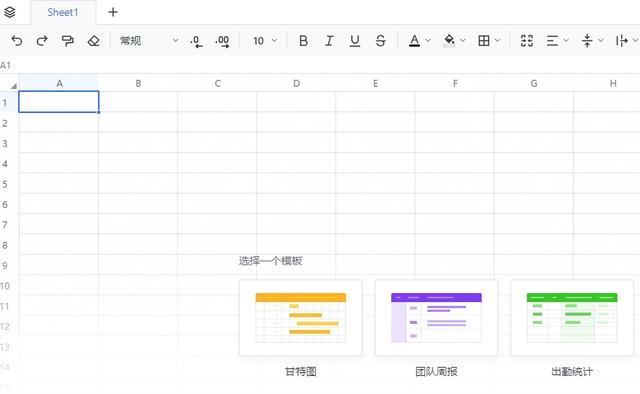Click the clear formatting eraser icon
The width and height of the screenshot is (640, 394).
(x=93, y=41)
